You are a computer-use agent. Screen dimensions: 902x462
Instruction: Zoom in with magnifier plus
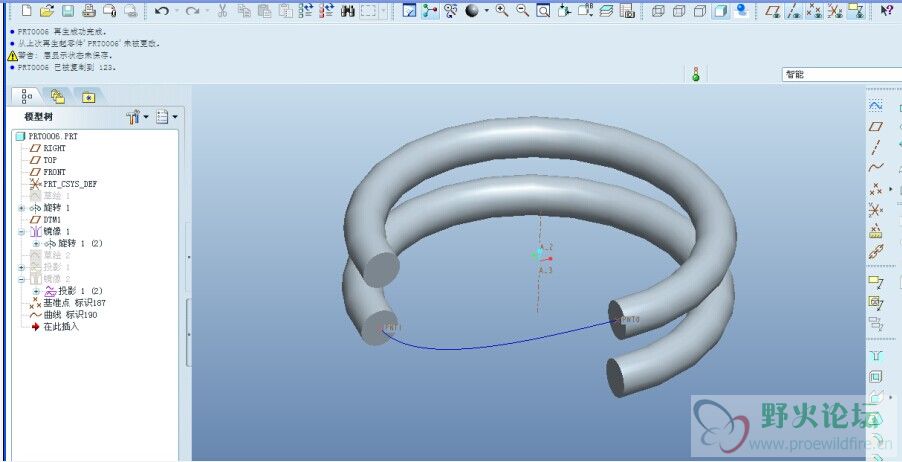tap(502, 11)
